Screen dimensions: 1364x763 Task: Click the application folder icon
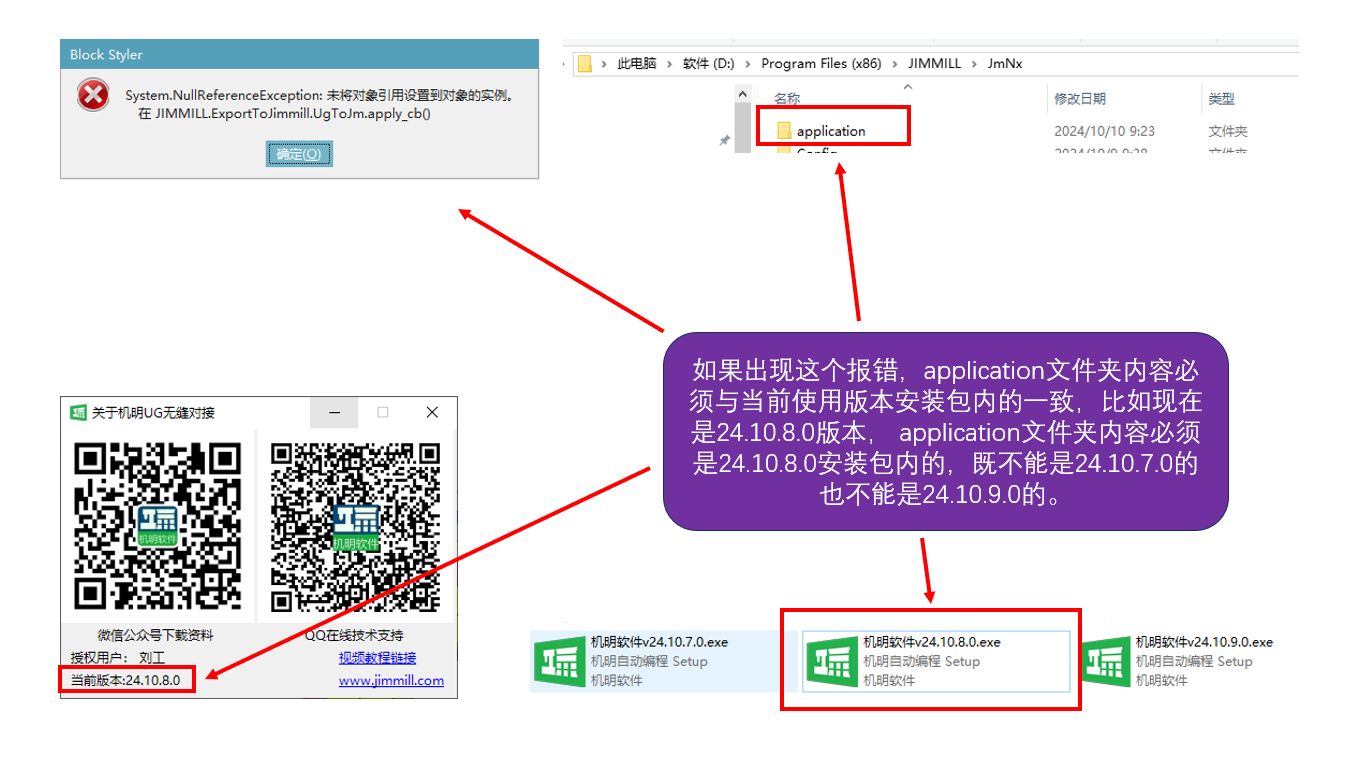pyautogui.click(x=784, y=130)
